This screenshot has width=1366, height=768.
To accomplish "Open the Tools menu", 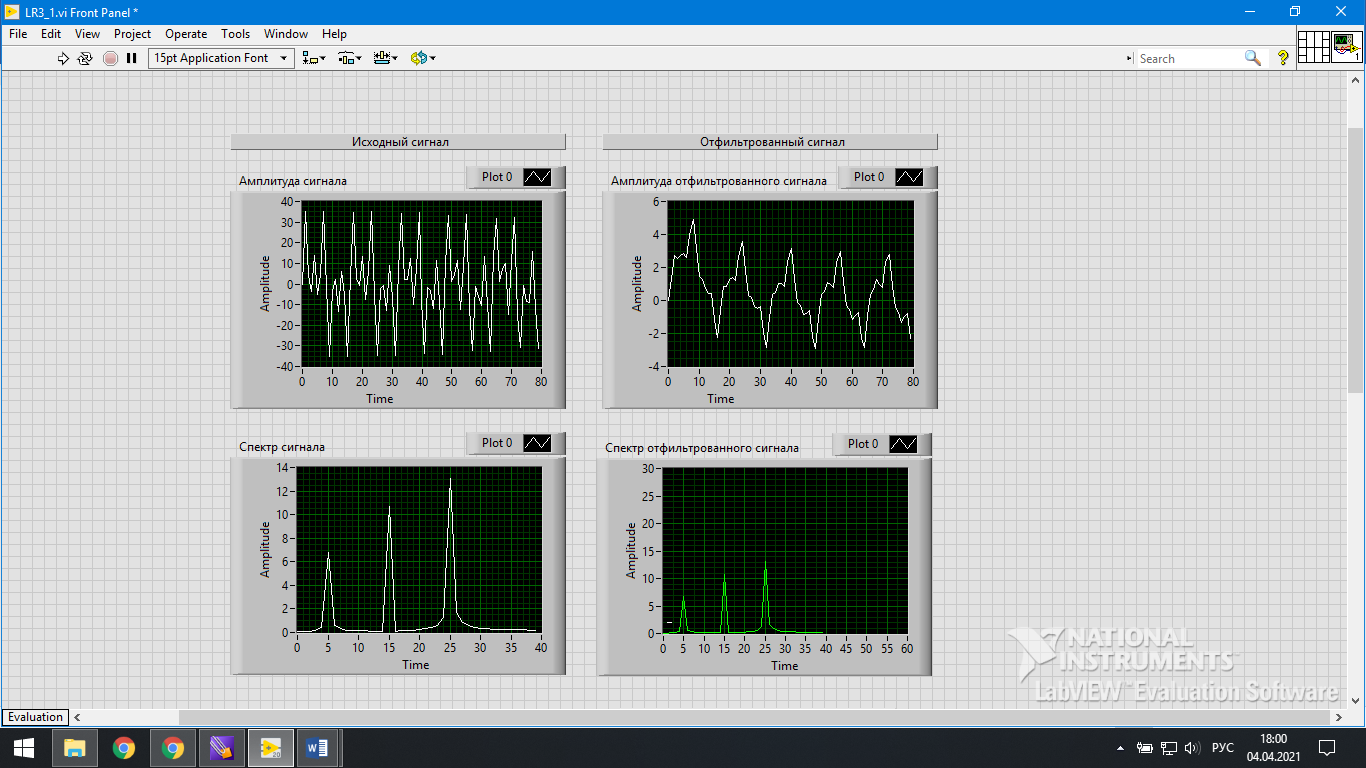I will coord(235,33).
